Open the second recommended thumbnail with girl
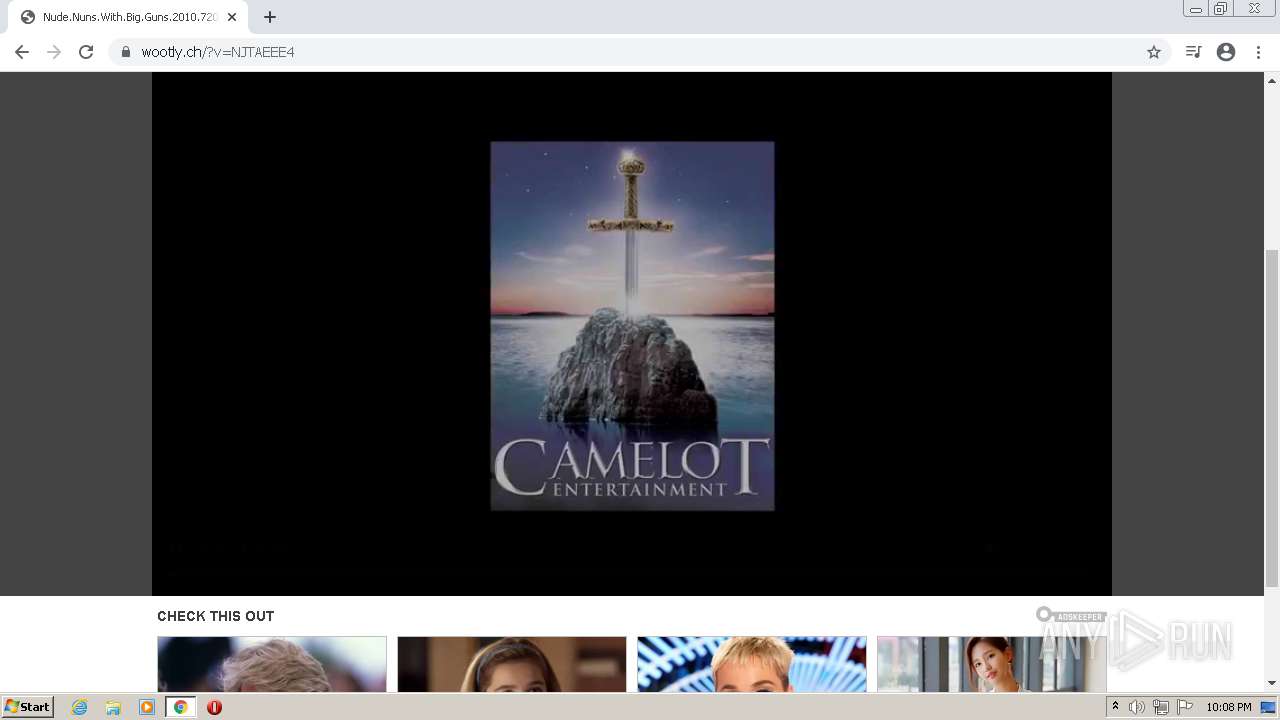 click(512, 664)
